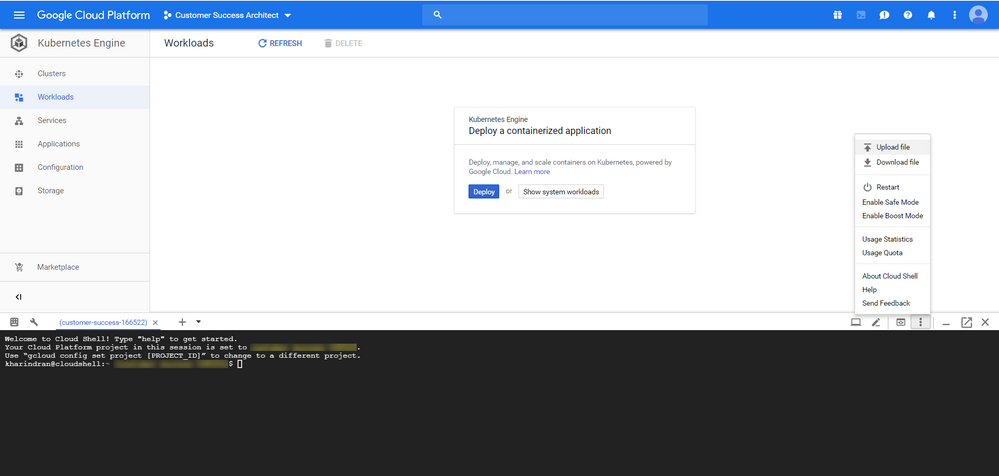Open Applications in the sidebar
Screen dimensions: 999x476
click(75, 144)
